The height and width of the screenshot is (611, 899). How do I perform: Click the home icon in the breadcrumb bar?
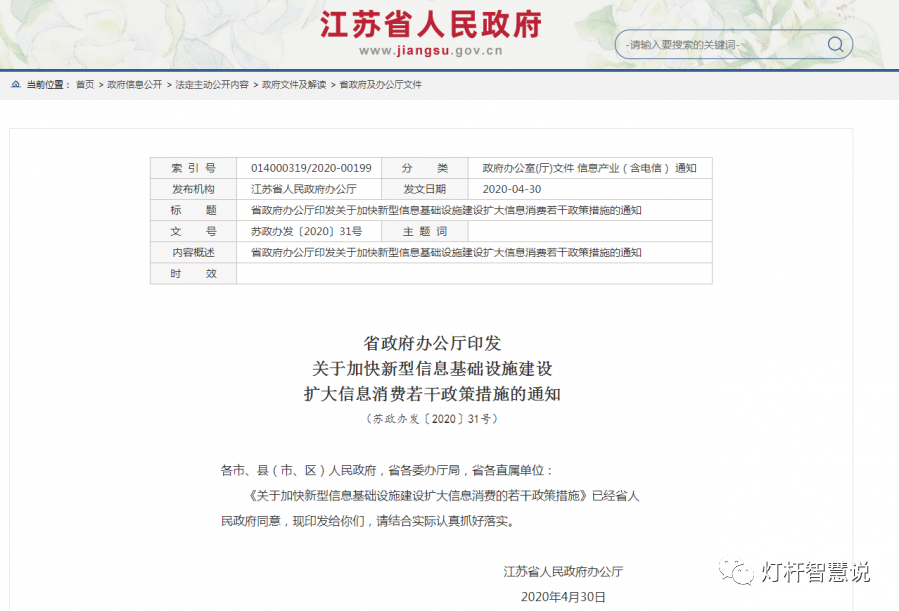pyautogui.click(x=14, y=85)
